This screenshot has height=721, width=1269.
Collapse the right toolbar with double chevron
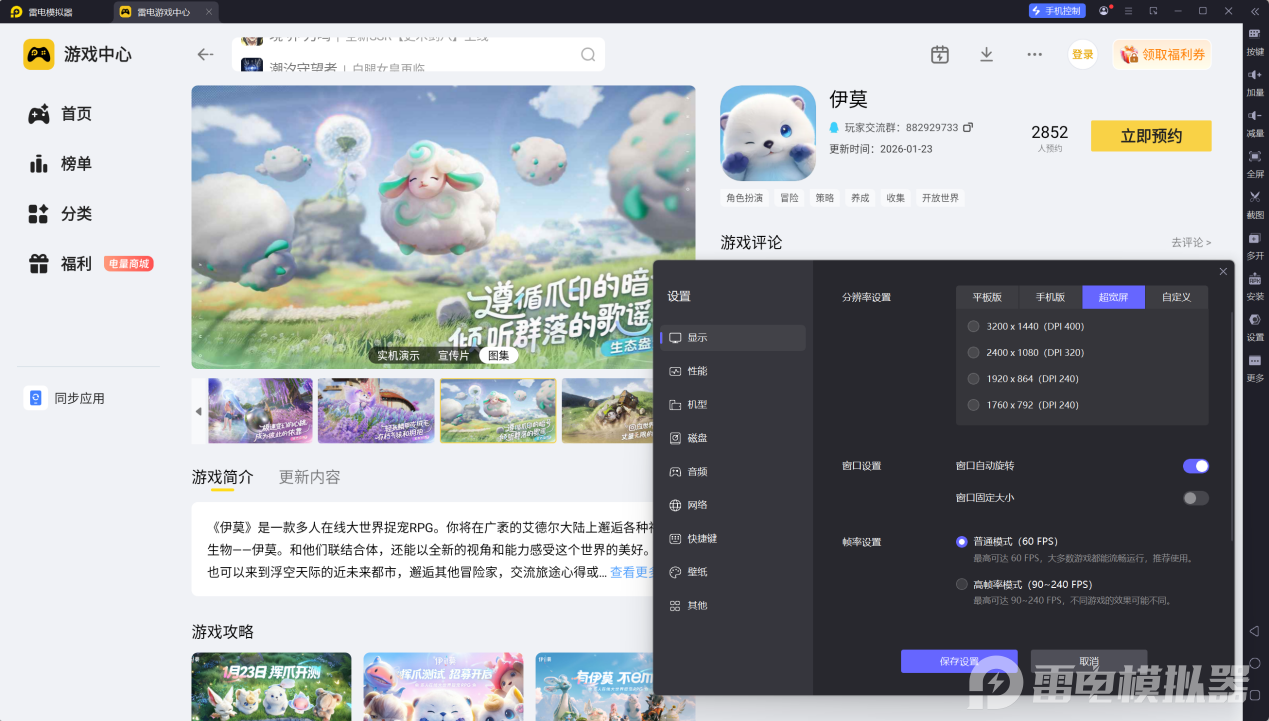(1254, 11)
